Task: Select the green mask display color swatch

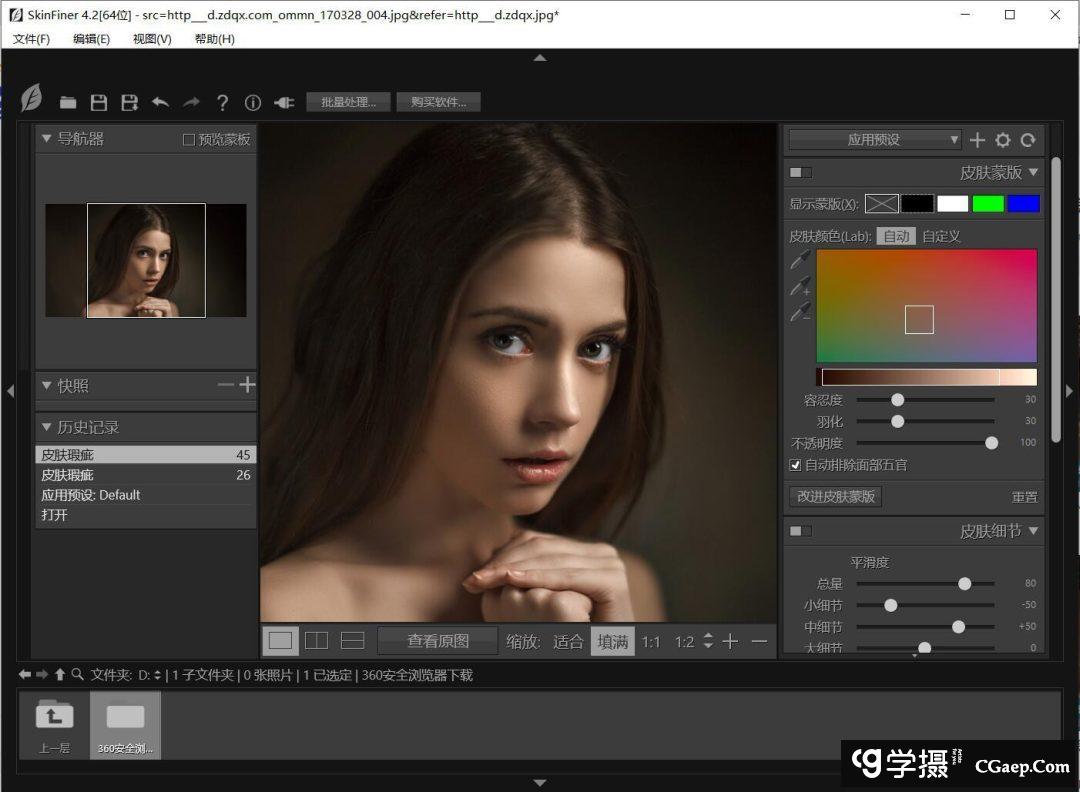Action: pos(988,204)
